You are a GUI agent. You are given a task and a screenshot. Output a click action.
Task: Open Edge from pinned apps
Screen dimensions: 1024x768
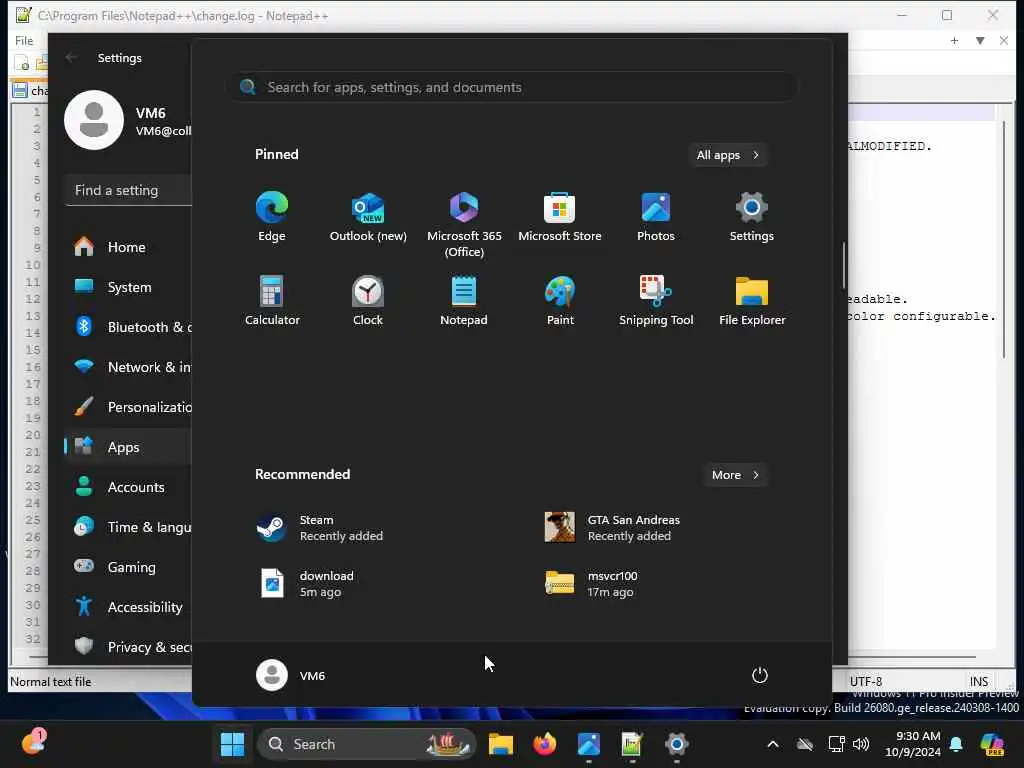click(272, 217)
